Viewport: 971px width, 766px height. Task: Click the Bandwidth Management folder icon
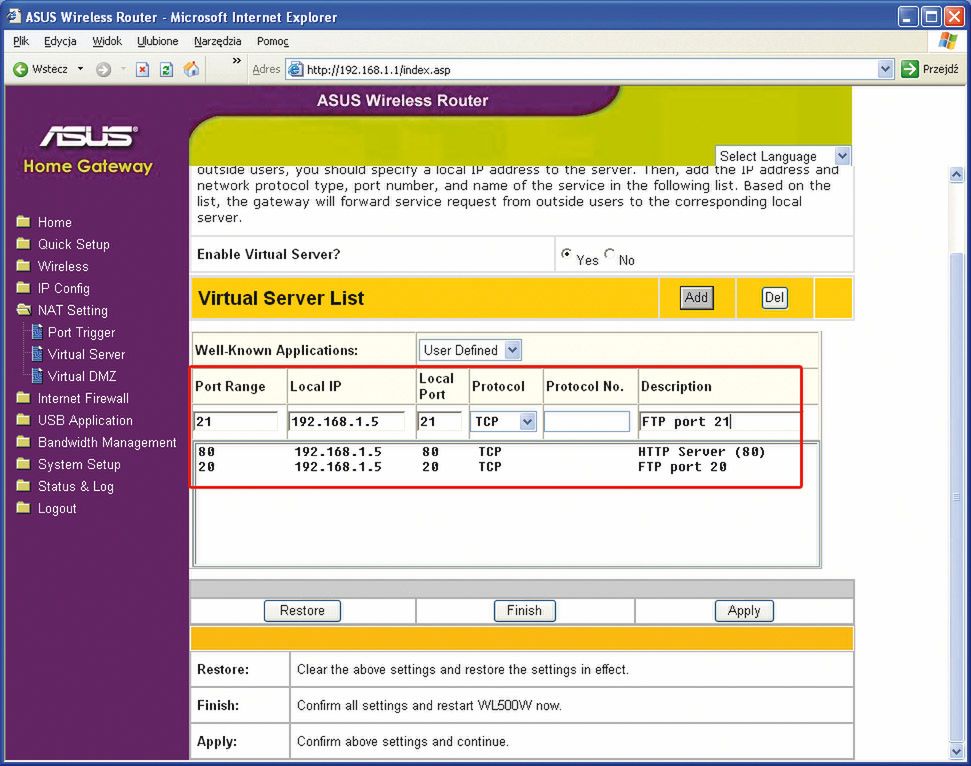24,442
